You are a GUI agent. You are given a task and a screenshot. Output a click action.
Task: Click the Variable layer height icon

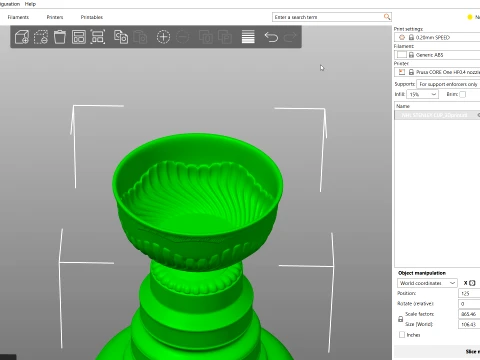[248, 37]
